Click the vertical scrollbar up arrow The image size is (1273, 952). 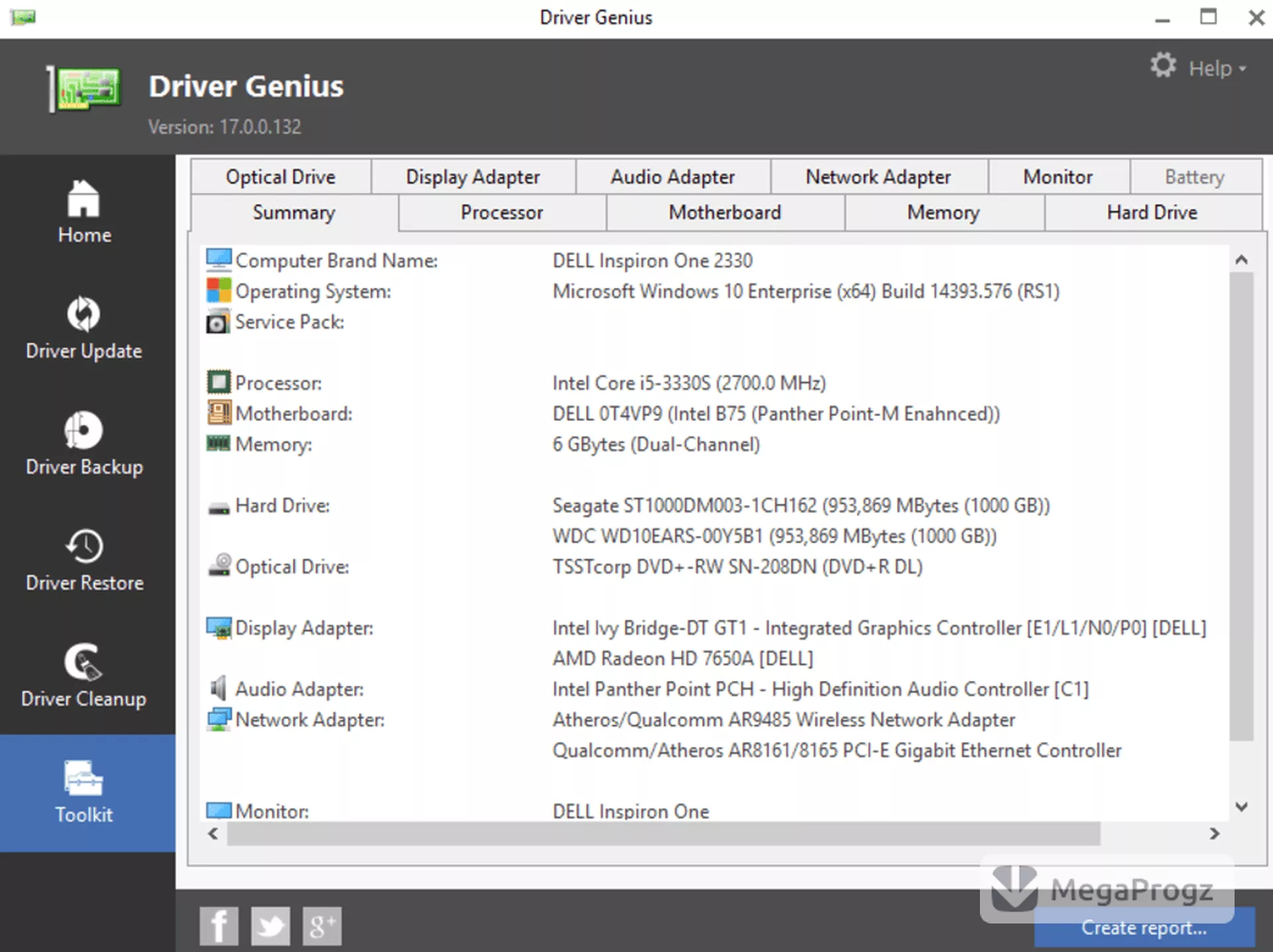tap(1242, 260)
